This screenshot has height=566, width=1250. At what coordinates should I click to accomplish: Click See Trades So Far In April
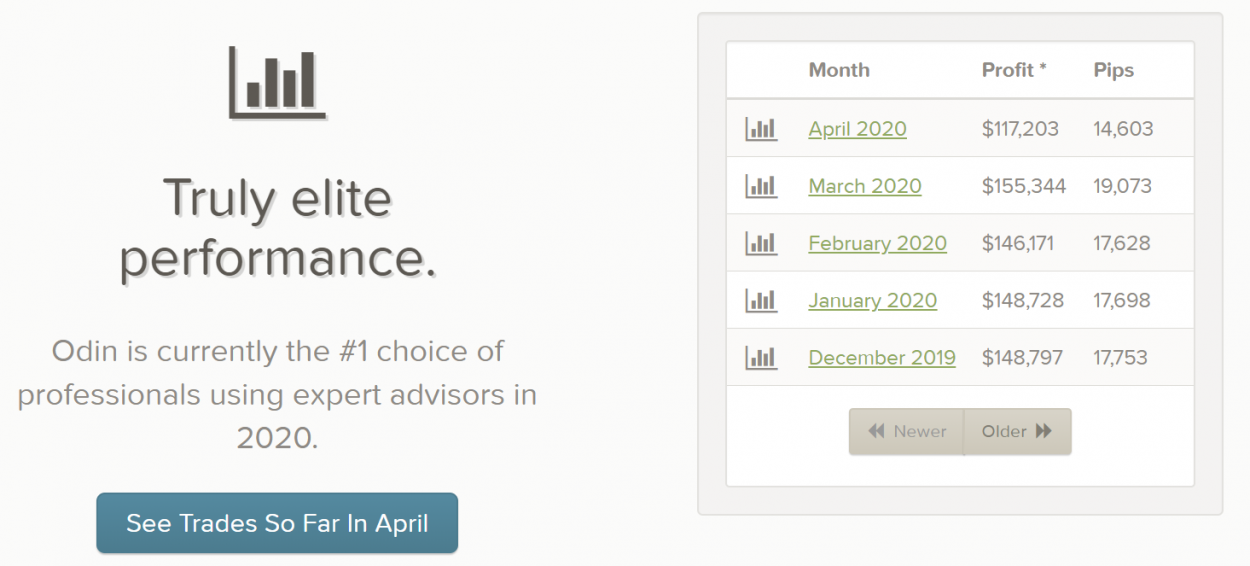point(277,523)
